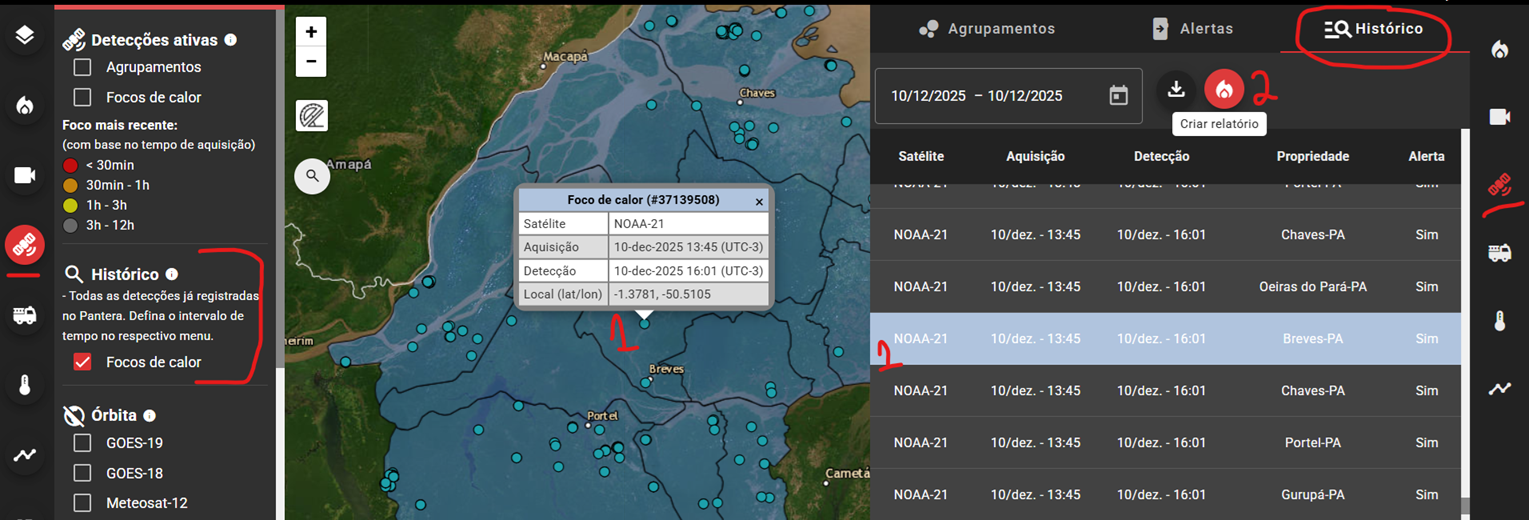Check the Meteosat-12 orbit checkbox

click(83, 503)
